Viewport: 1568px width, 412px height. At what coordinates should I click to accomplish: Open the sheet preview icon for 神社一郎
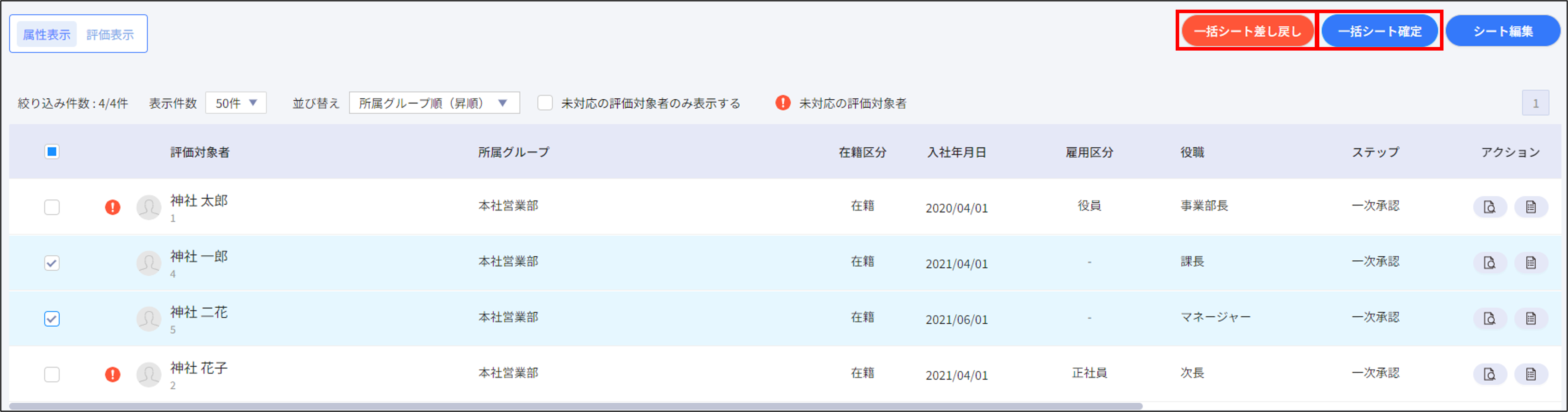click(1489, 262)
